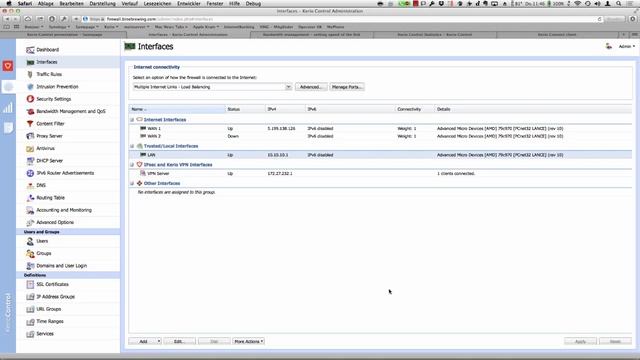Sort by the Name column header
Viewport: 640px width, 360px height.
tap(177, 109)
